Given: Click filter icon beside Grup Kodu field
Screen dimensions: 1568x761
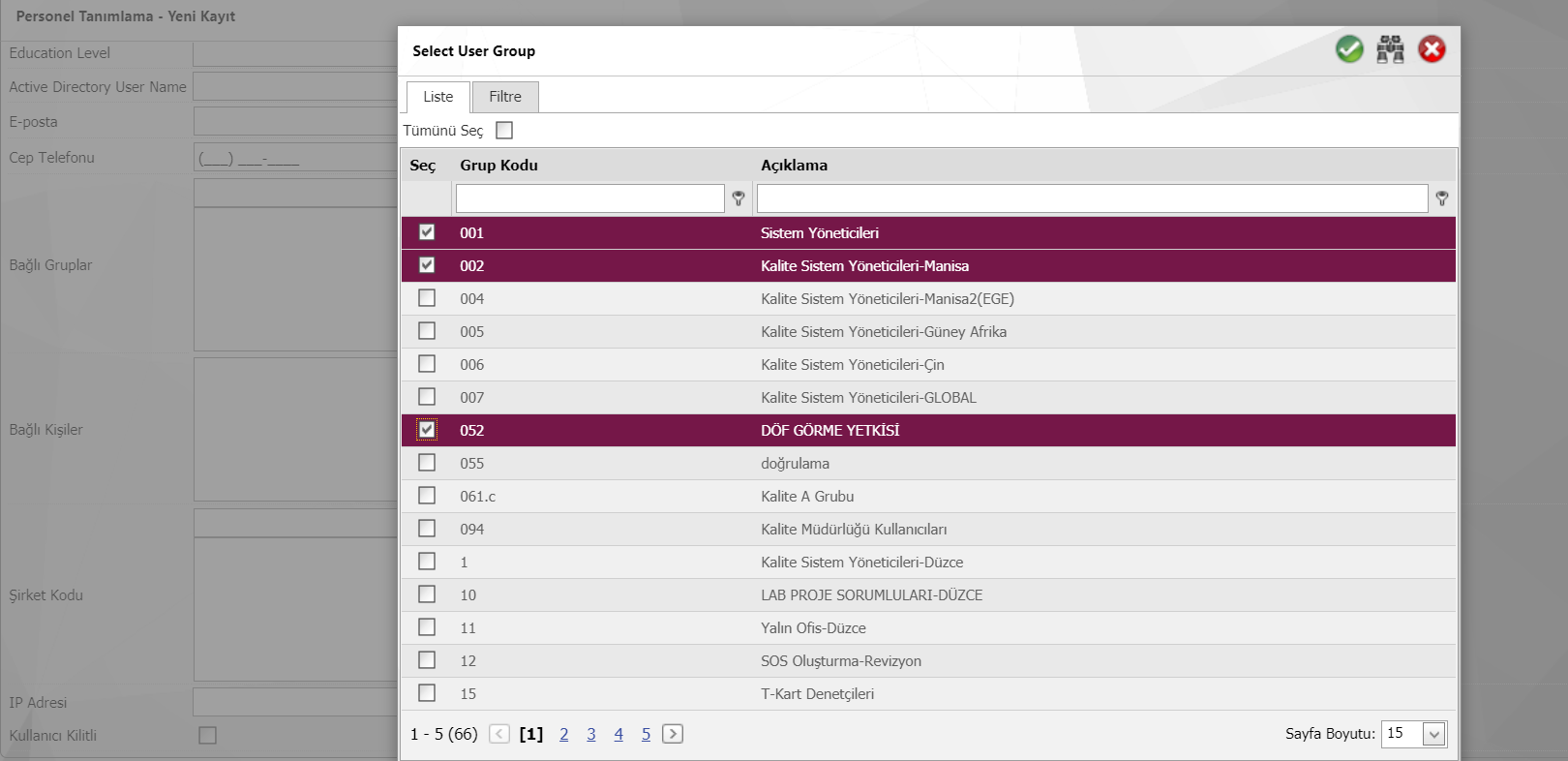Looking at the screenshot, I should [739, 198].
